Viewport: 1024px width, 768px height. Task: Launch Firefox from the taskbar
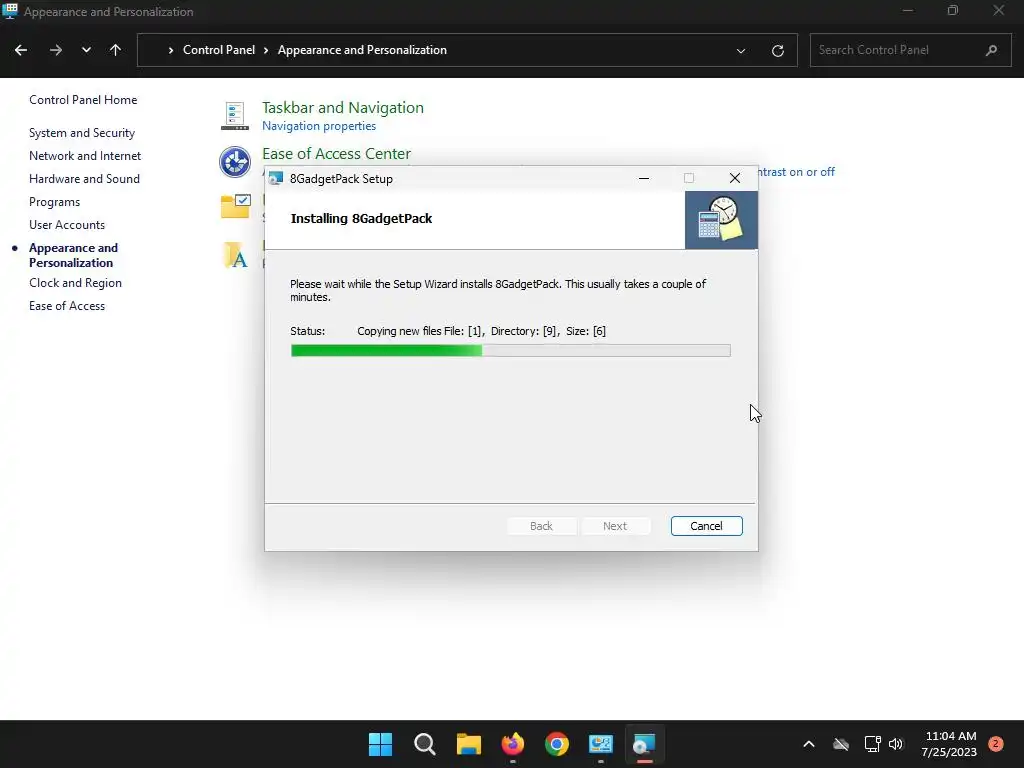(x=513, y=744)
